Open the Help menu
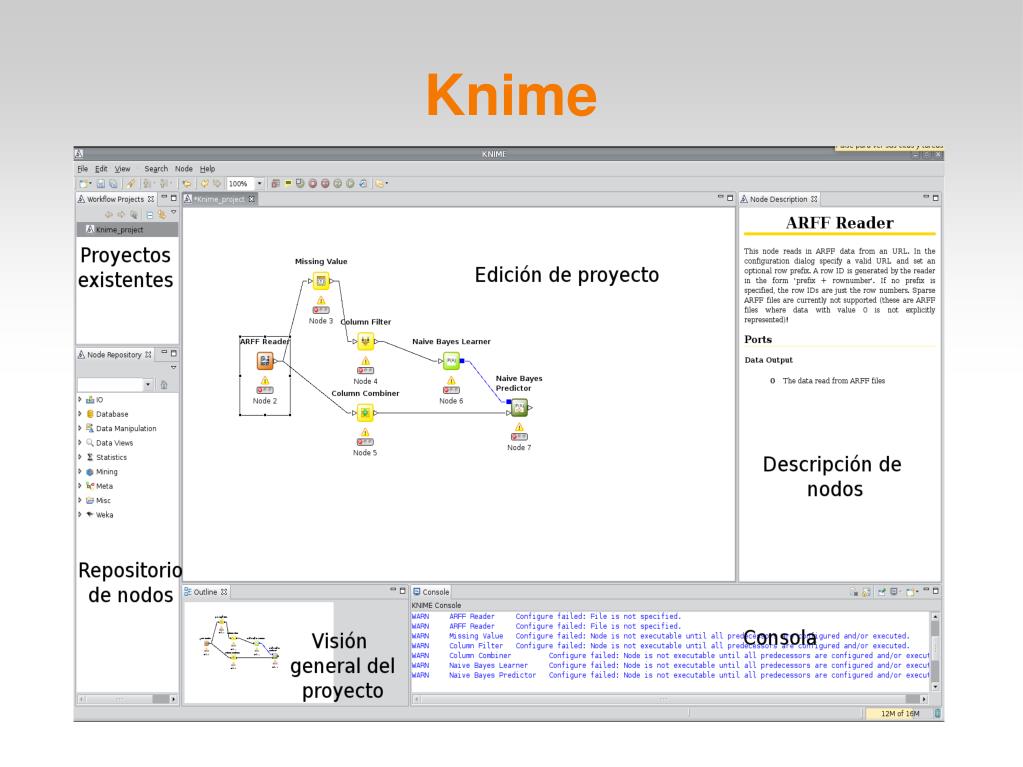Screen dimensions: 1023x767 click(207, 169)
